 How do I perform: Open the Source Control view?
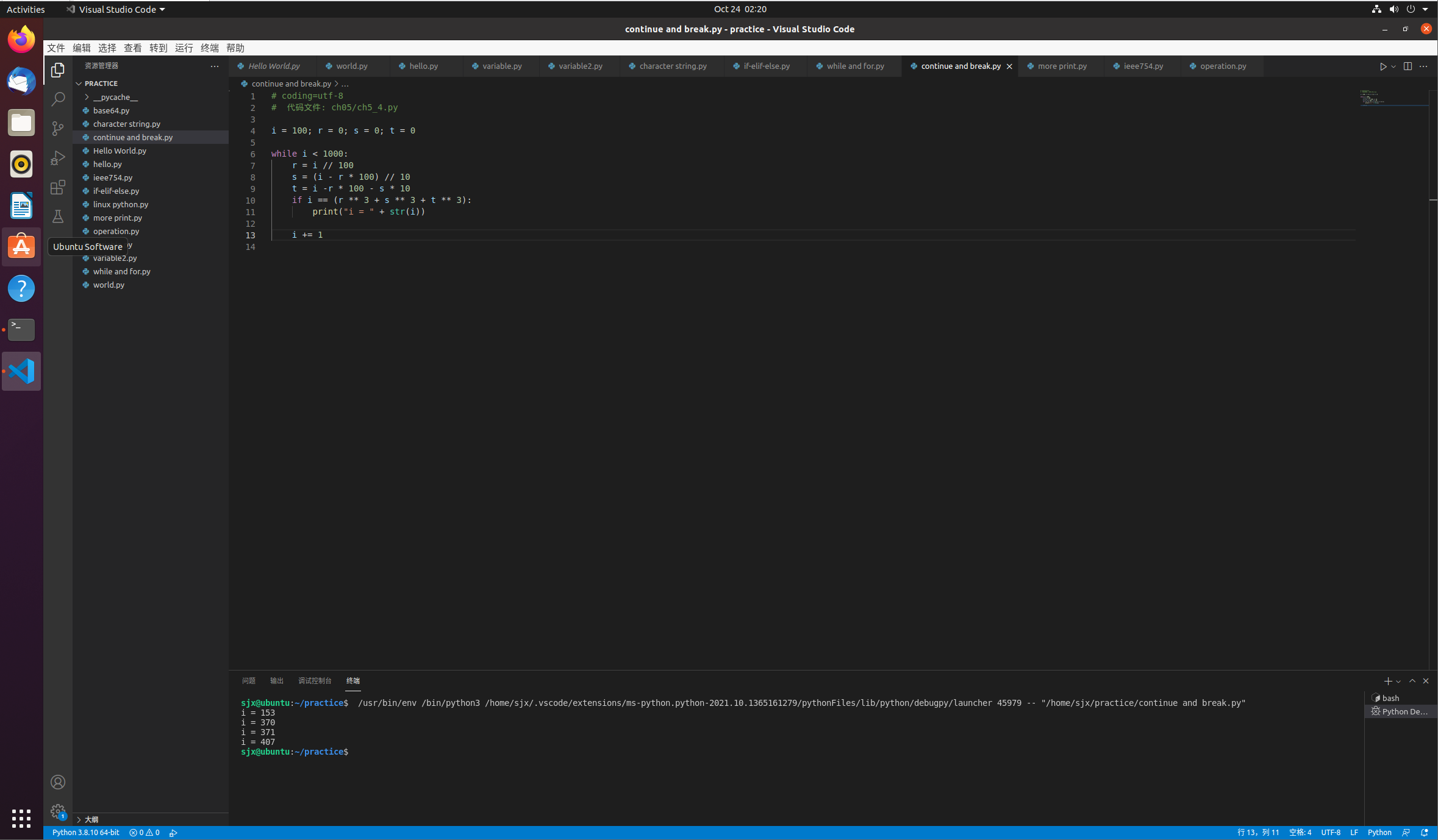point(58,128)
